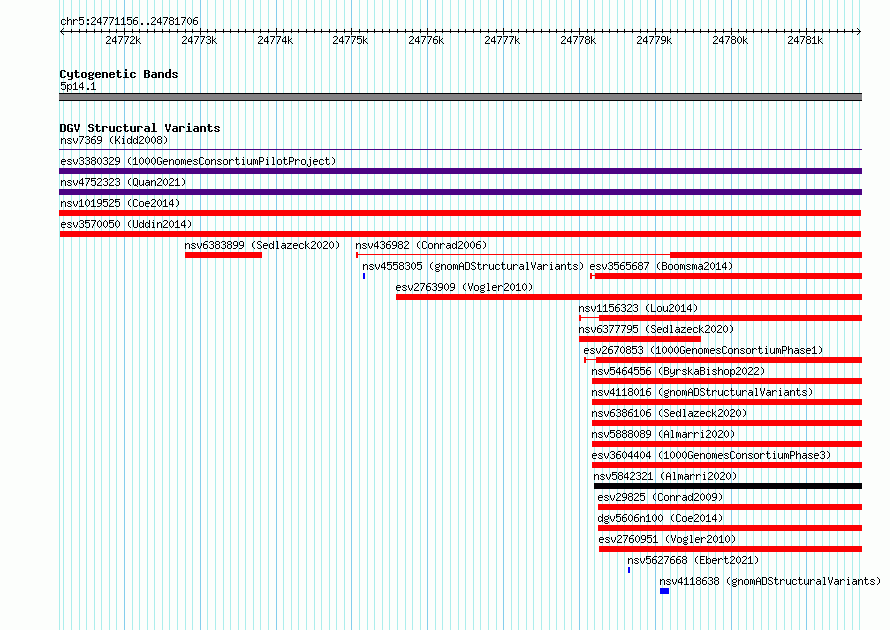Select the esv3570050 (Uddin2014) label
Viewport: 890px width, 630px height.
pos(126,224)
